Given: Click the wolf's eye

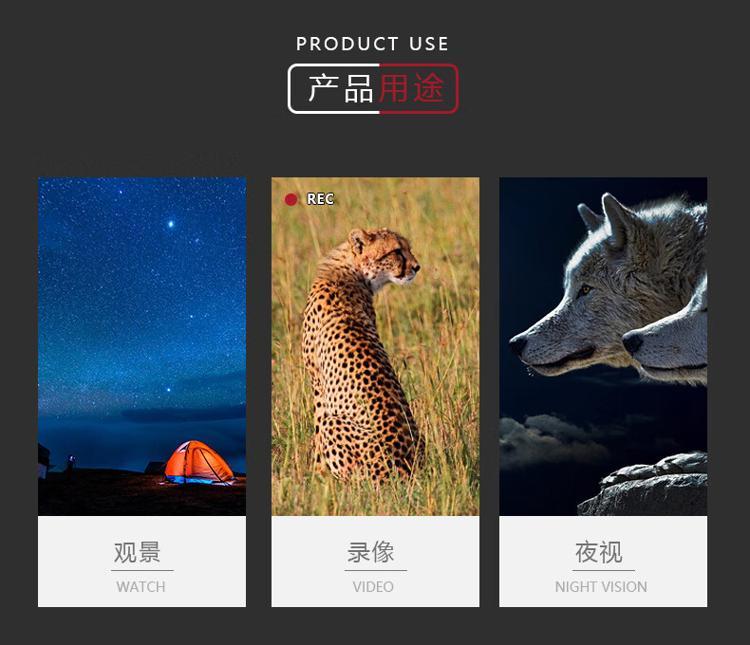Looking at the screenshot, I should point(585,289).
